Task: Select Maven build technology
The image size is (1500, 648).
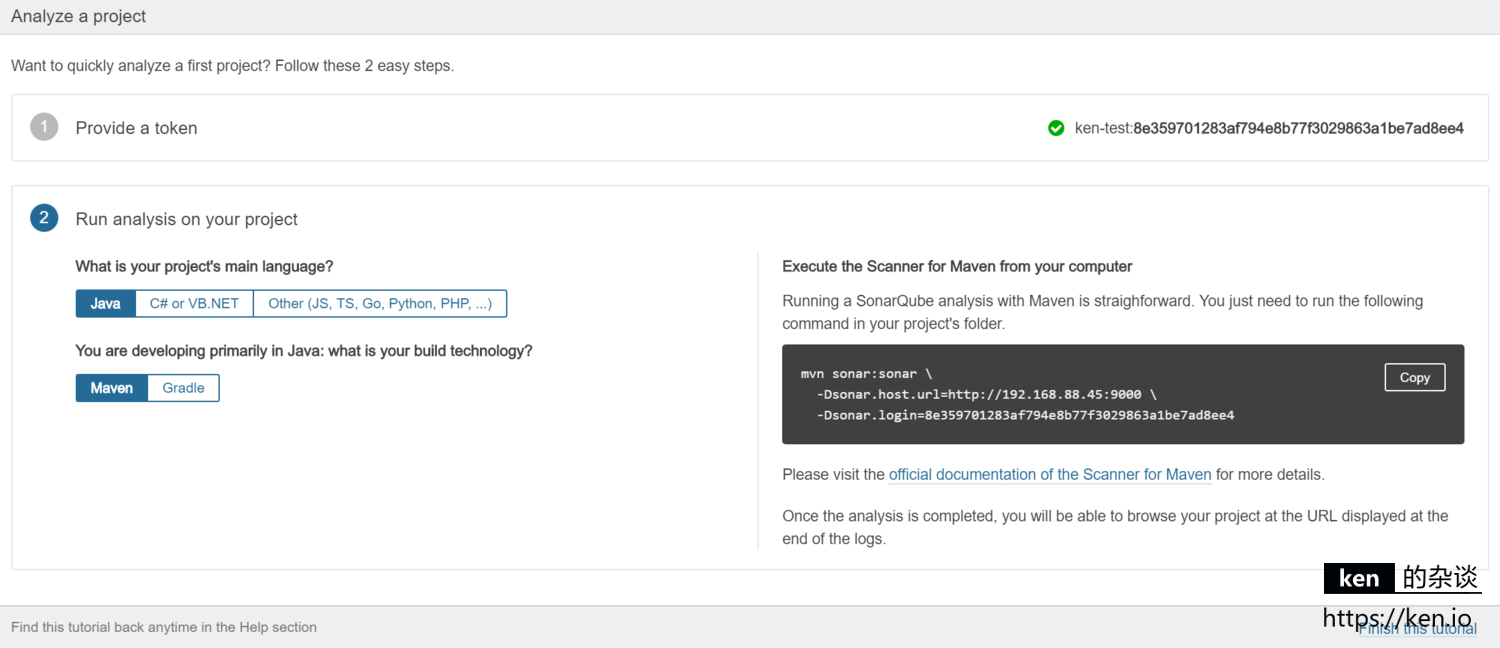Action: tap(112, 388)
